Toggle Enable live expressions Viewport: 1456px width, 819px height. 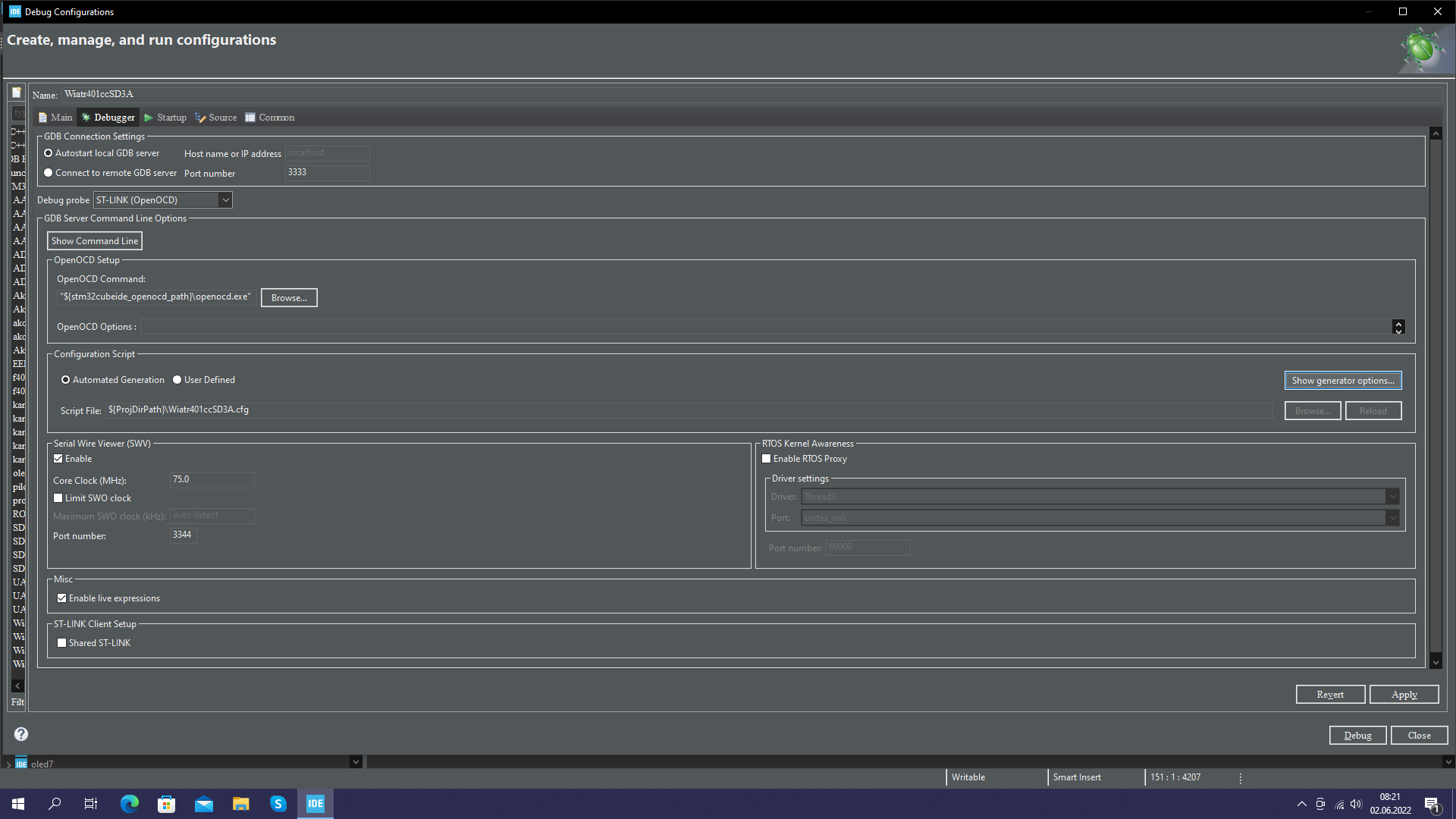pos(62,598)
